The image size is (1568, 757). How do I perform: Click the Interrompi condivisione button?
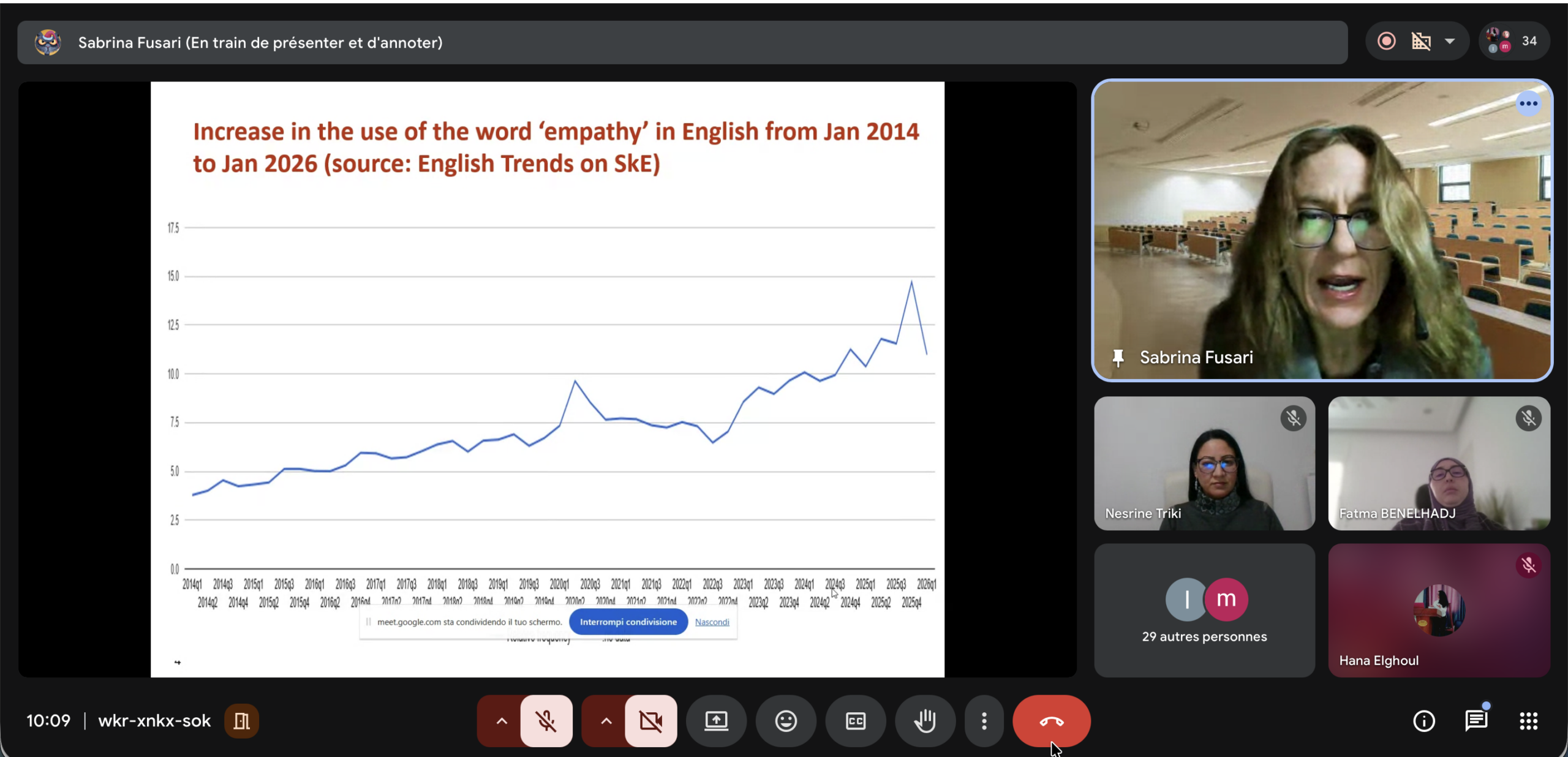628,622
